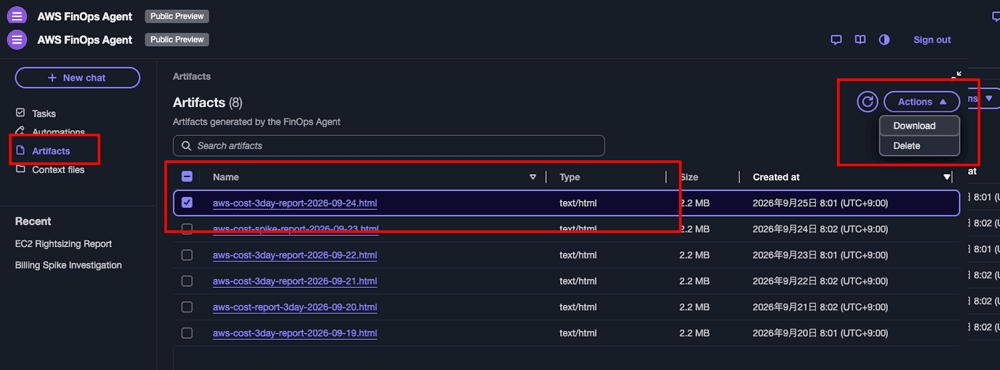Toggle the select-all checkbox in table header
The image size is (1000, 370).
187,177
